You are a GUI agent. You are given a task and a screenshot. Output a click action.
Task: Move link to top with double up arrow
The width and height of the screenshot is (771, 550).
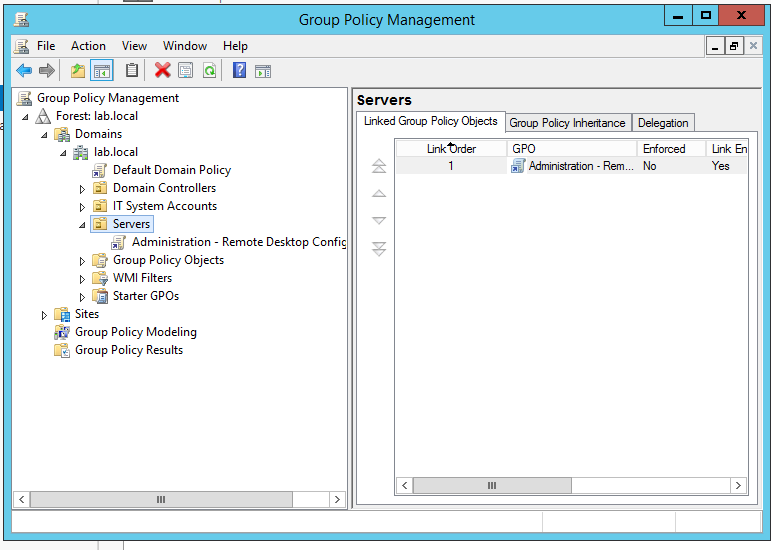(379, 166)
